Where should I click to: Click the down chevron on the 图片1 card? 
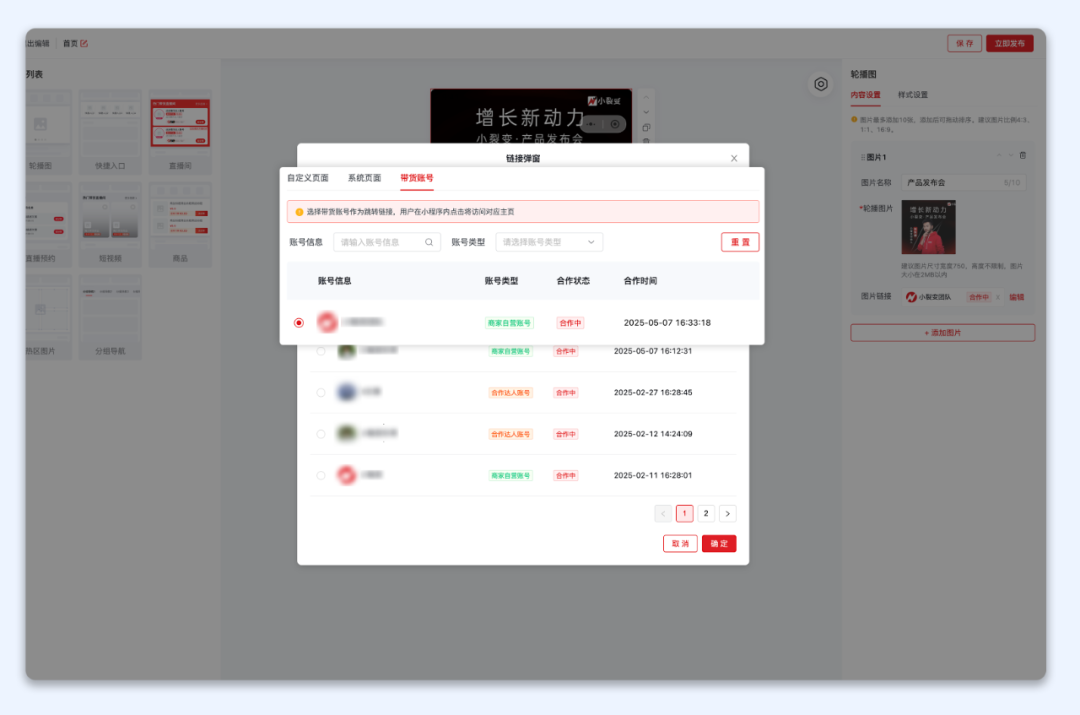[1009, 155]
